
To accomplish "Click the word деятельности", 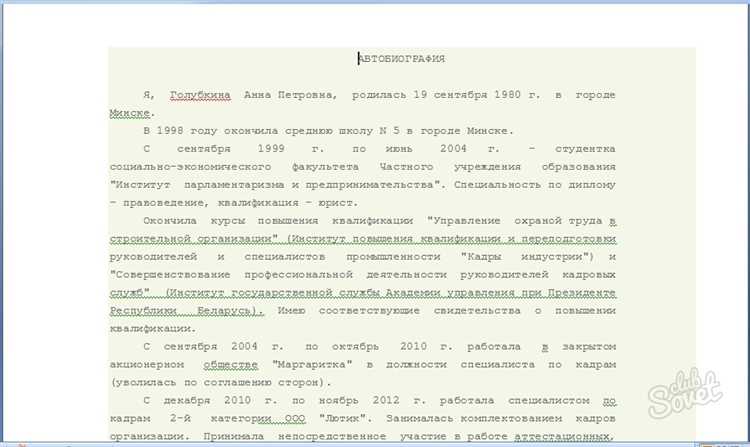I will pos(407,275).
